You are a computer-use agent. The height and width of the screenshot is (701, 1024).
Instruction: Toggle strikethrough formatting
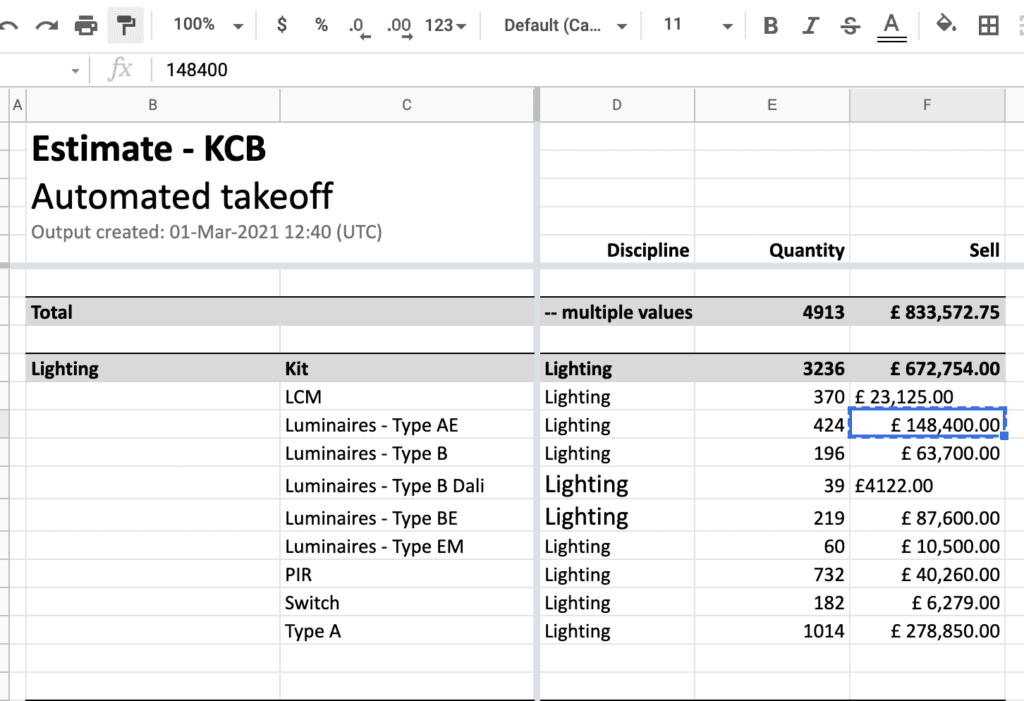coord(850,25)
